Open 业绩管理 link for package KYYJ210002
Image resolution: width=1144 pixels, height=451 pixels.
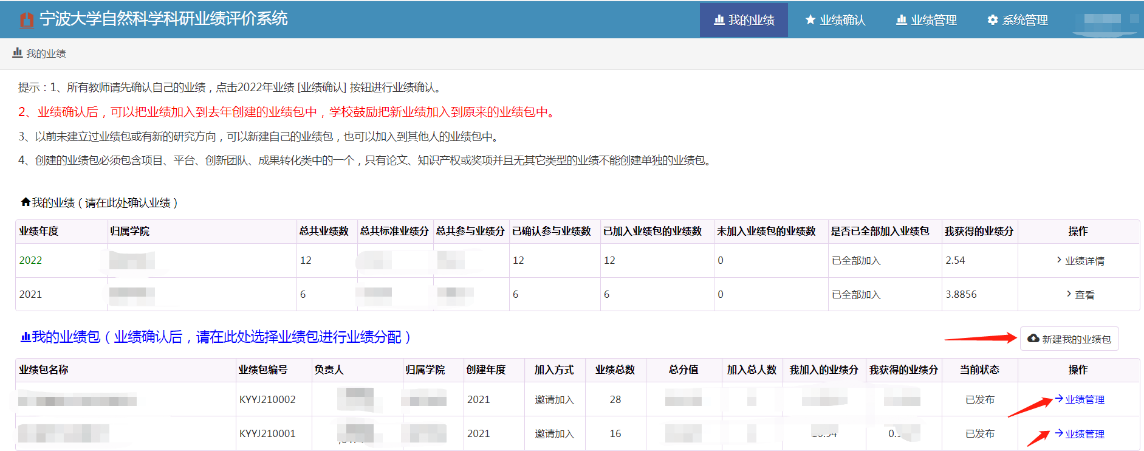[x=1083, y=400]
